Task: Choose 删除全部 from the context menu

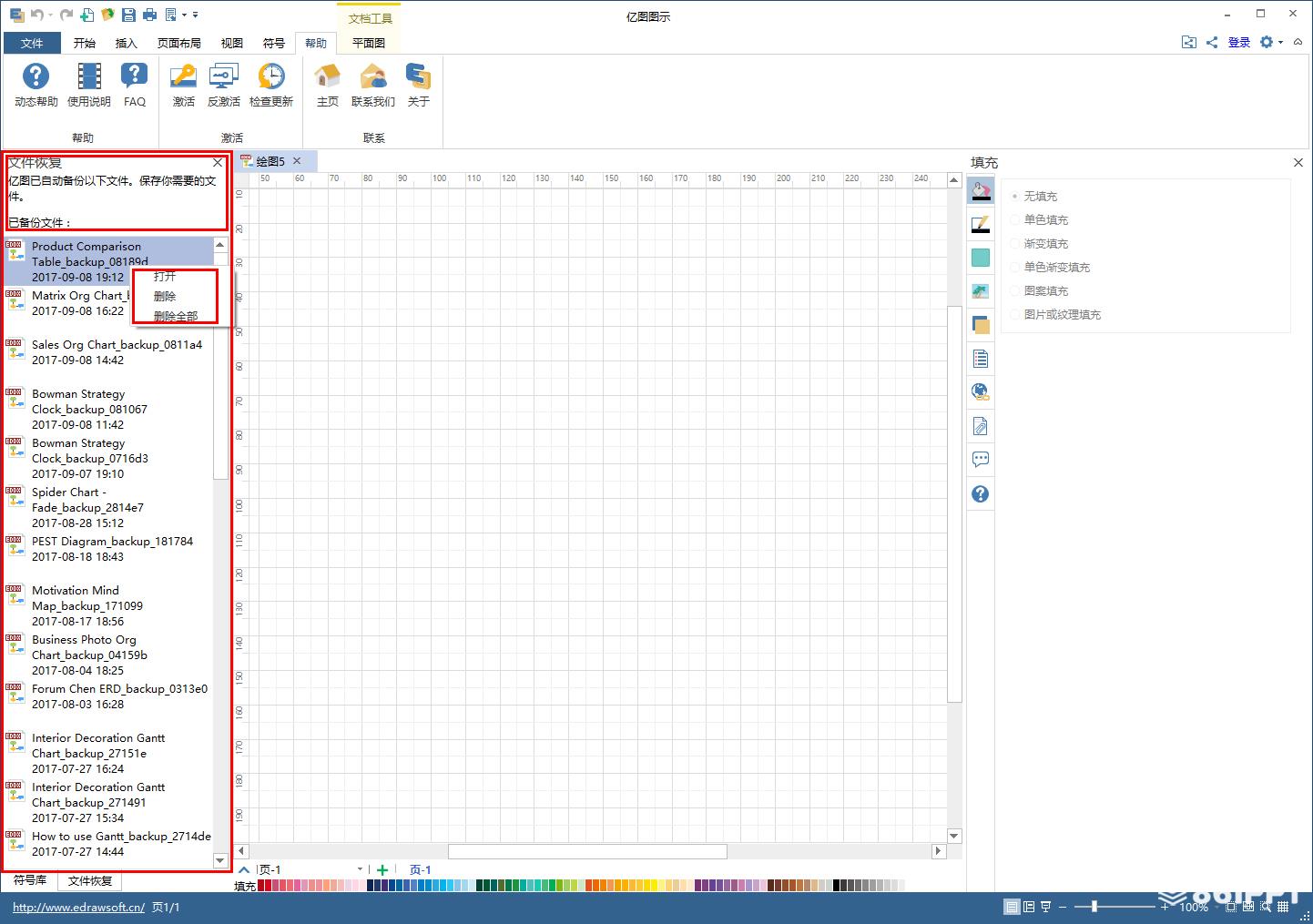Action: (175, 316)
